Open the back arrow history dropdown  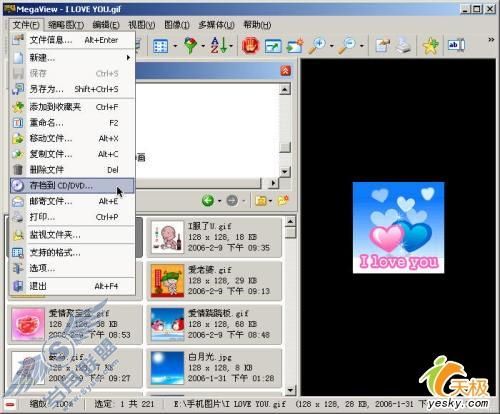click(219, 201)
